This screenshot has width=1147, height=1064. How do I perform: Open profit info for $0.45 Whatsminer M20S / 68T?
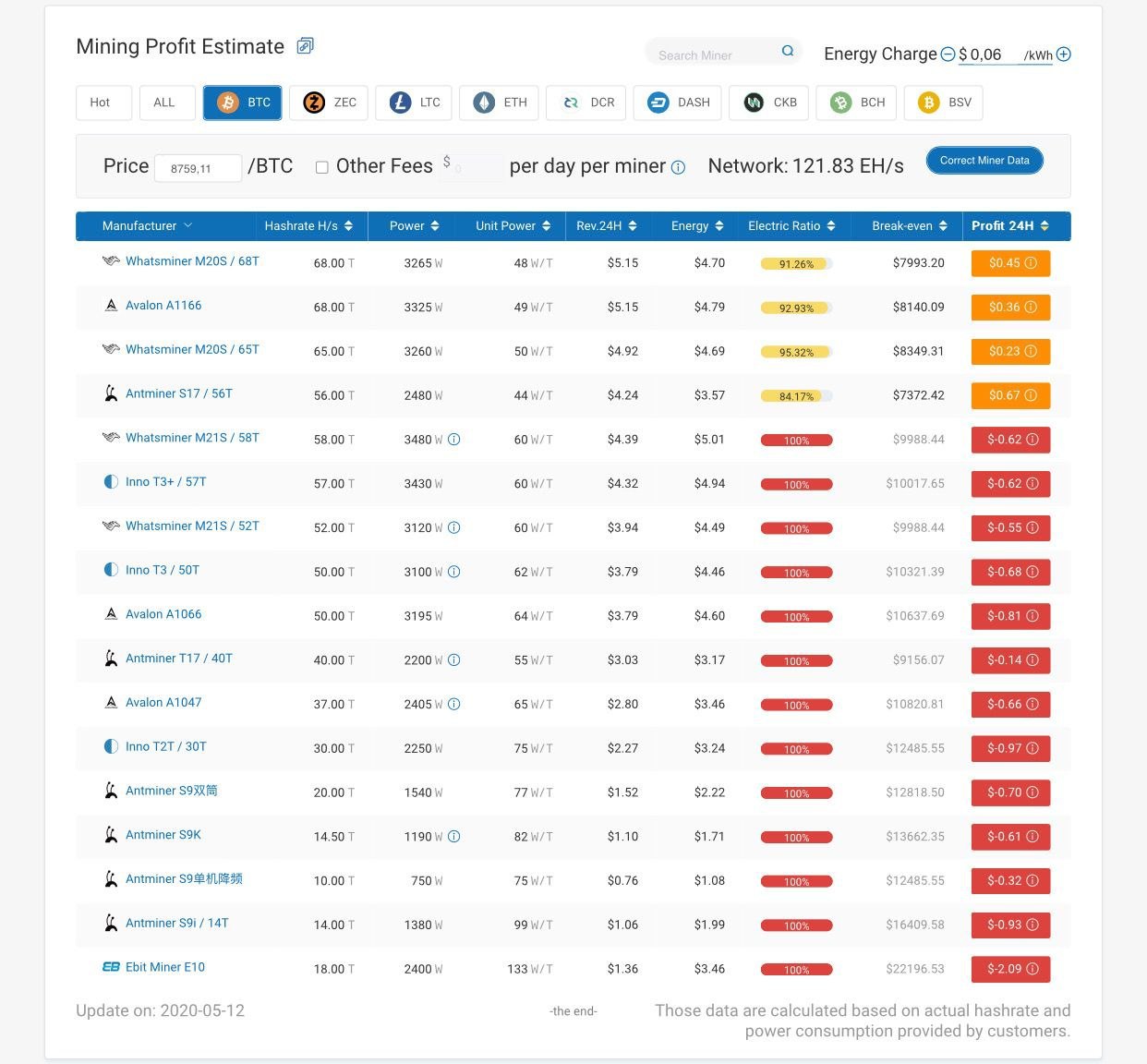point(1031,263)
